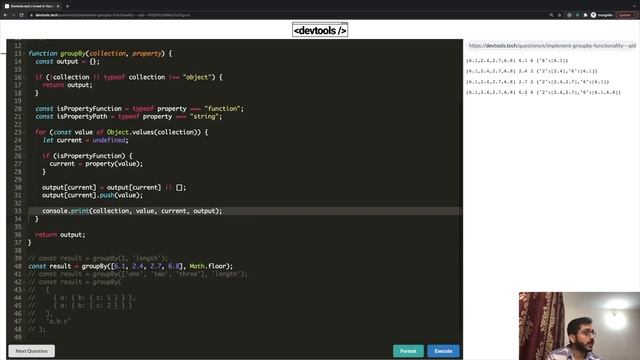640x360 pixels.
Task: Click the webcam video thumbnail
Action: 579,326
